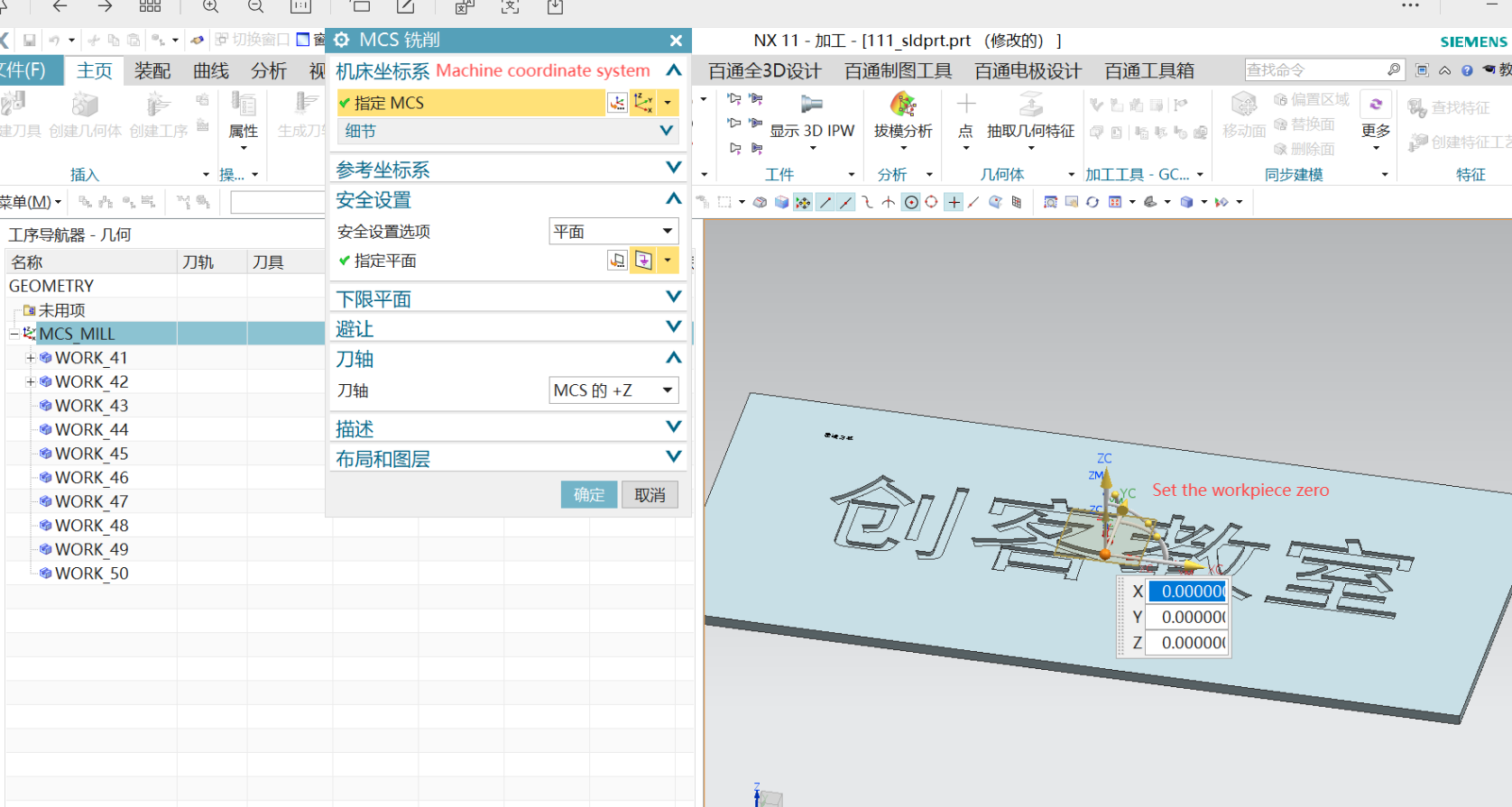Expand the WORK_41 tree node

point(31,358)
